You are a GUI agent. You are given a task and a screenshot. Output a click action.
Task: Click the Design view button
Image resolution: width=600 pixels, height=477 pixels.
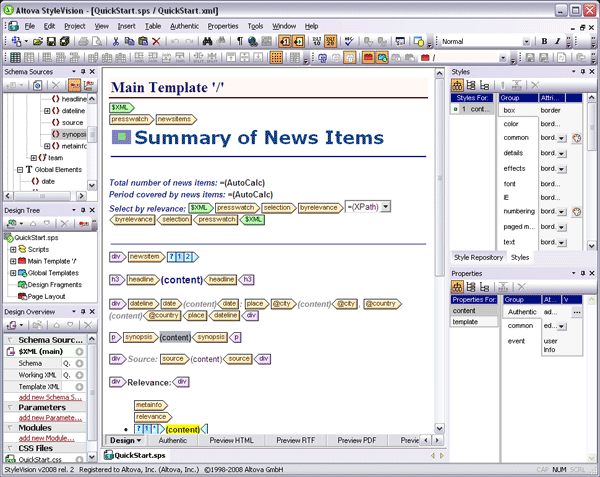click(x=125, y=440)
